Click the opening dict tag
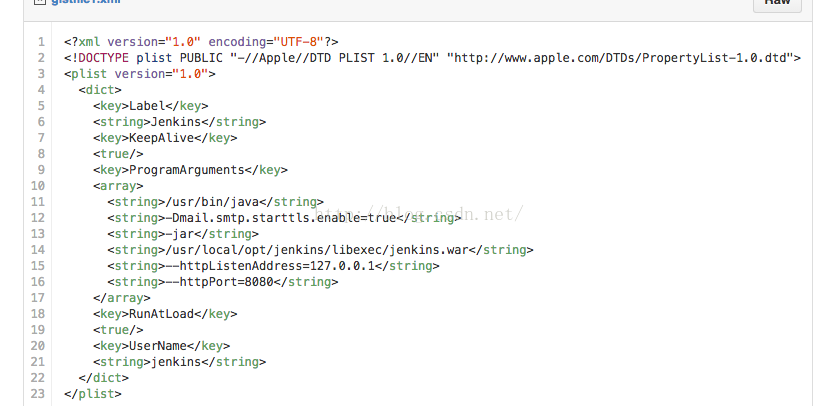Viewport: 819px width, 406px height. [x=100, y=90]
